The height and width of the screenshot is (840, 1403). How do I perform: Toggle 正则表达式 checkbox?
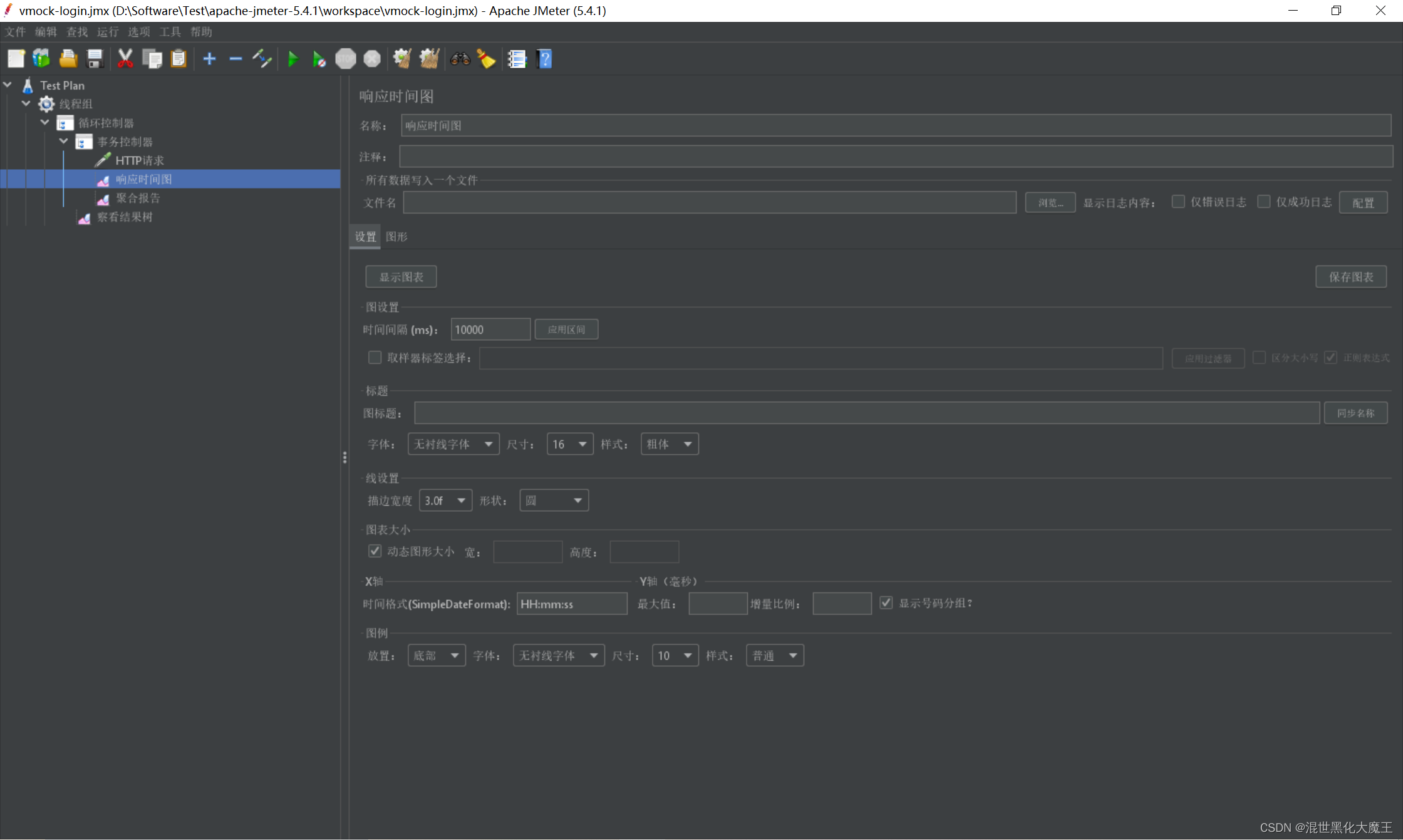tap(1331, 357)
